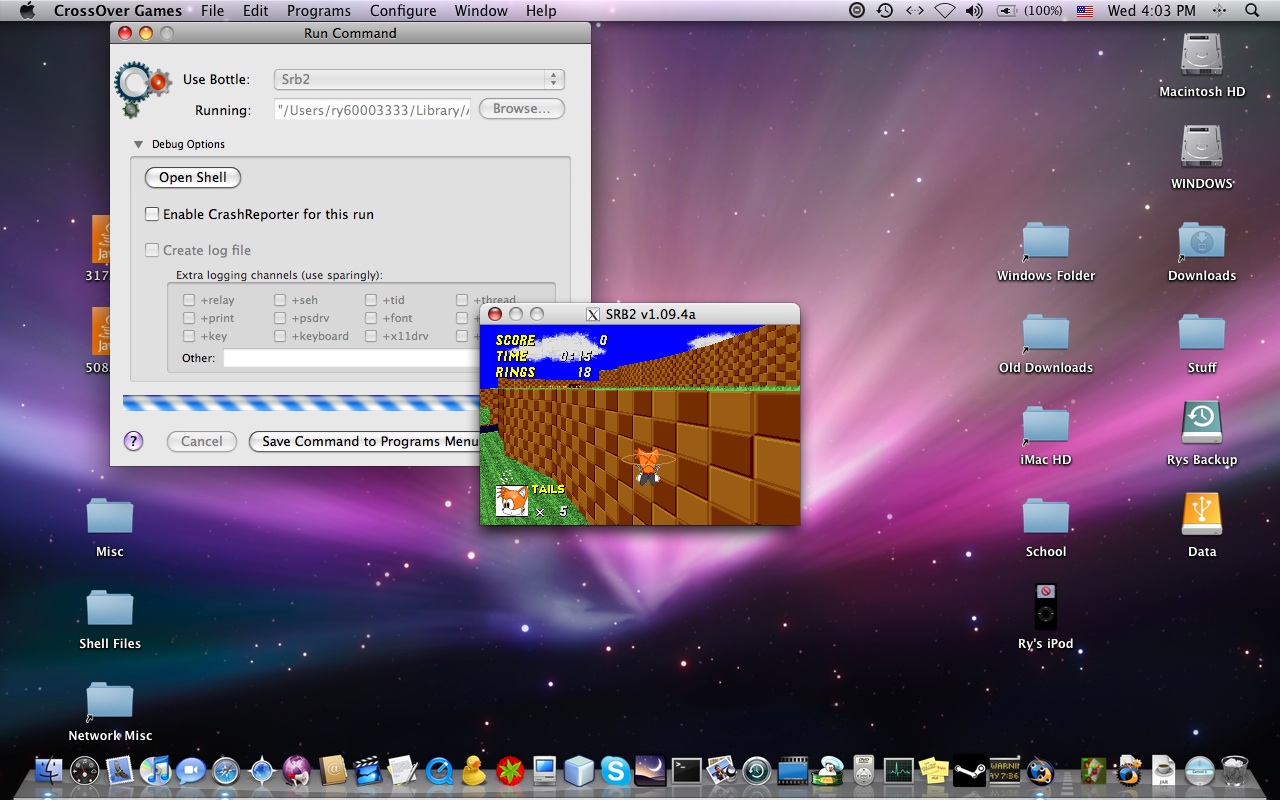Select the Rys Backup Time Machine drive
The image size is (1280, 800).
pos(1202,431)
